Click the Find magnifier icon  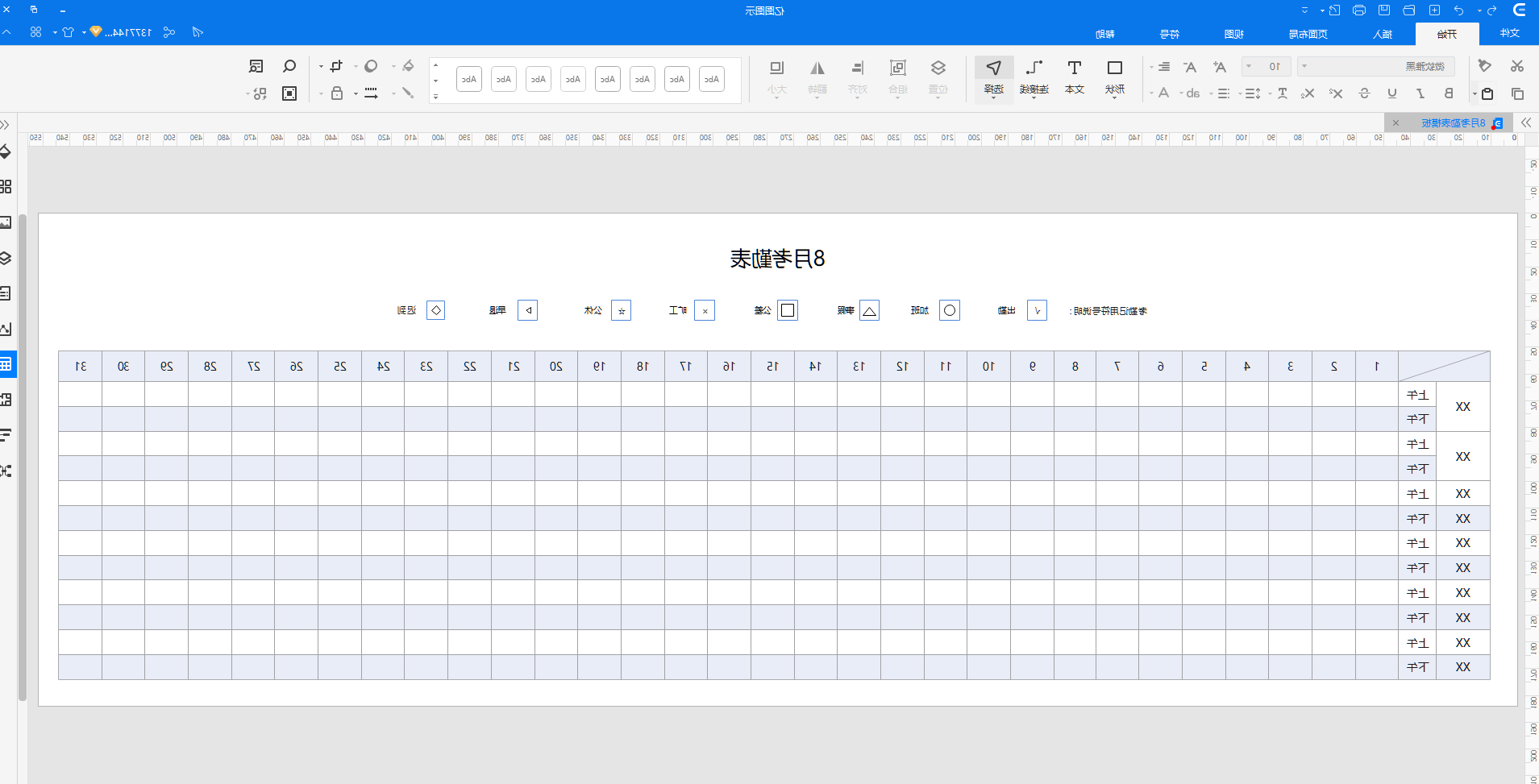289,66
